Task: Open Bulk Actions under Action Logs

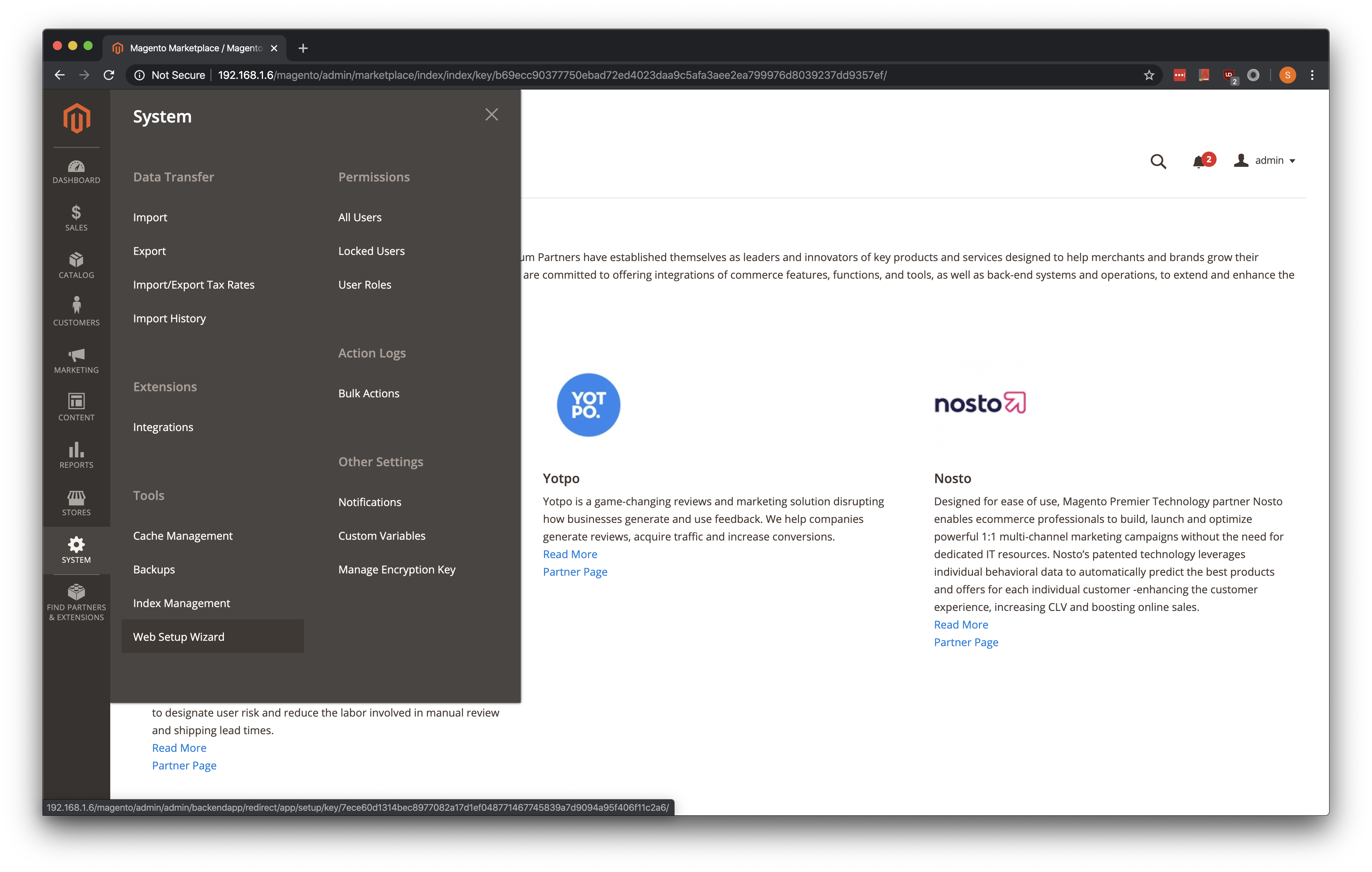Action: point(369,393)
